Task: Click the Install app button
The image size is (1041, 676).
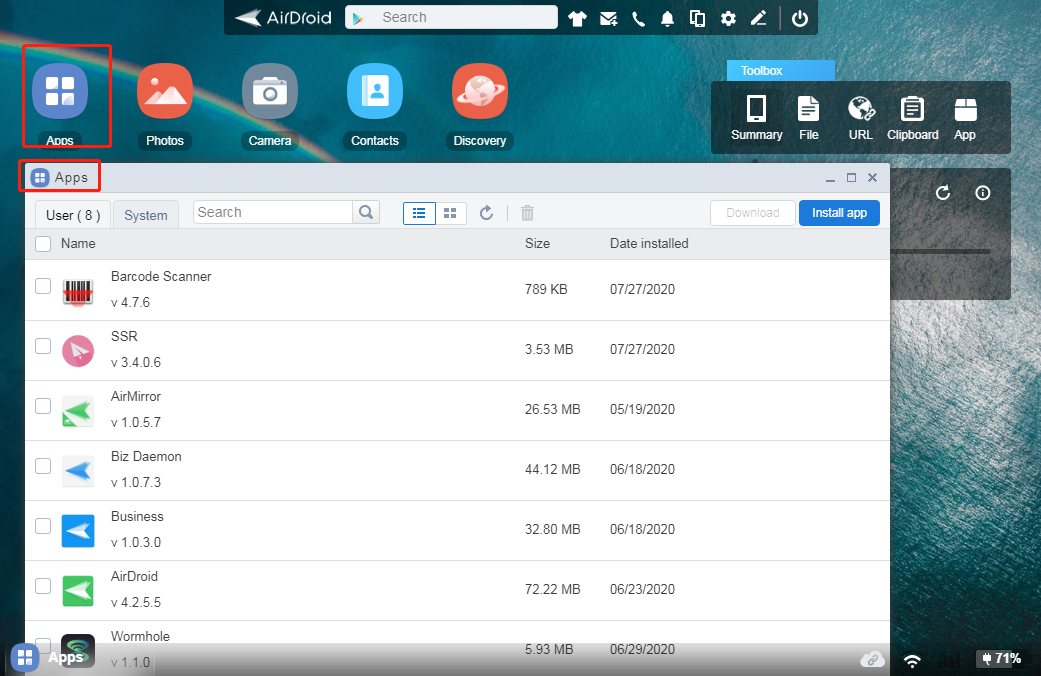Action: [x=839, y=213]
